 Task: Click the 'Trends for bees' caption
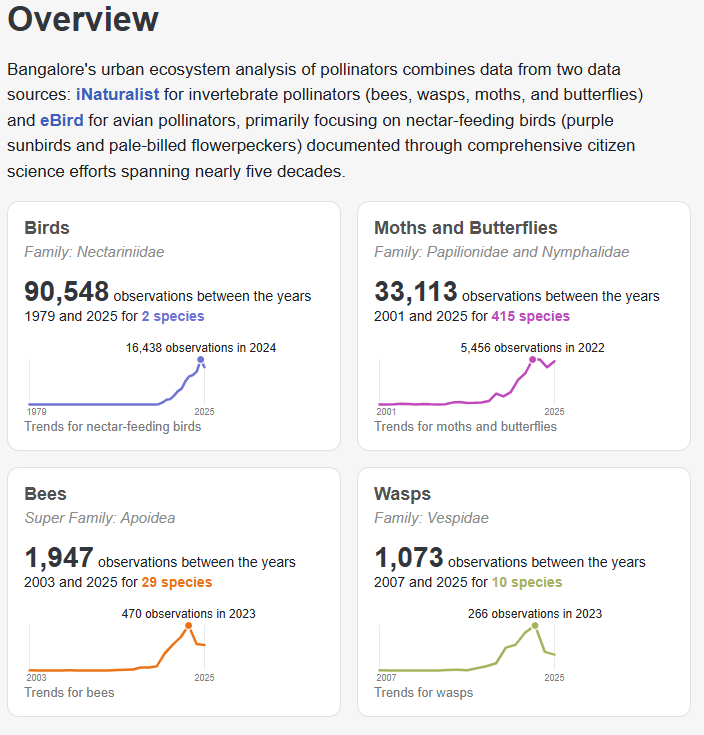[x=69, y=692]
